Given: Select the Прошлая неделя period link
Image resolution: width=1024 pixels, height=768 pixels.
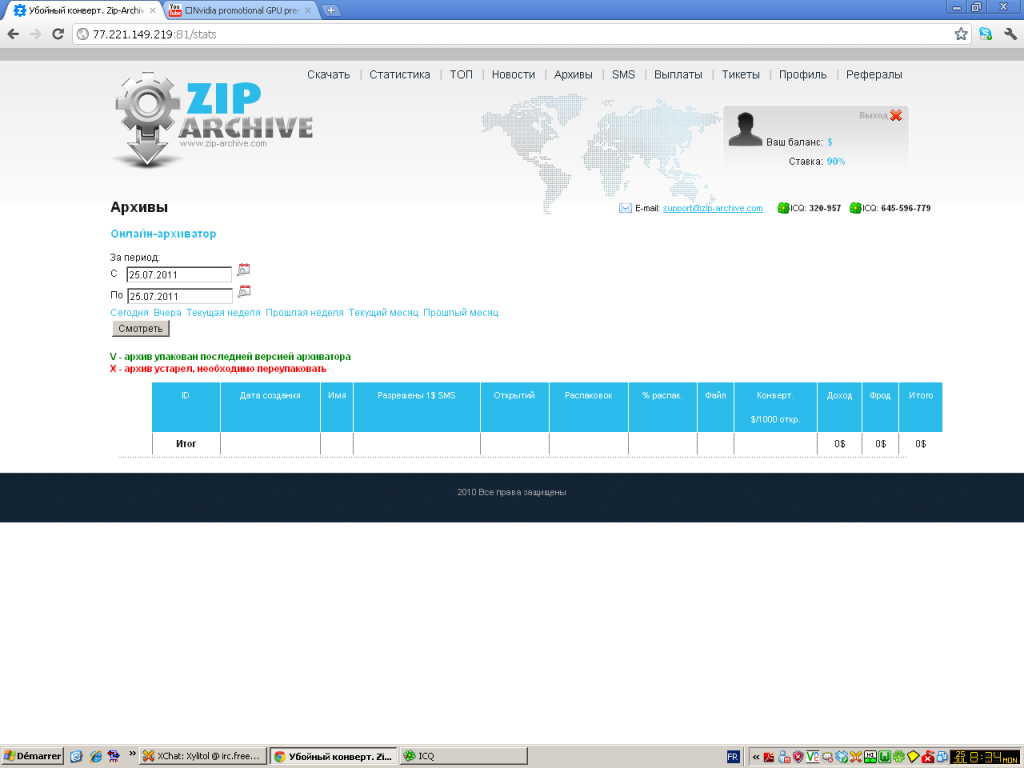Looking at the screenshot, I should click(304, 312).
